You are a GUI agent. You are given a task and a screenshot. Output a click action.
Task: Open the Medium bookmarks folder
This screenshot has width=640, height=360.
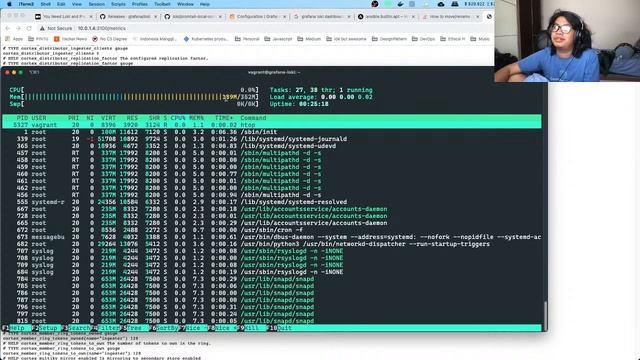(309, 39)
